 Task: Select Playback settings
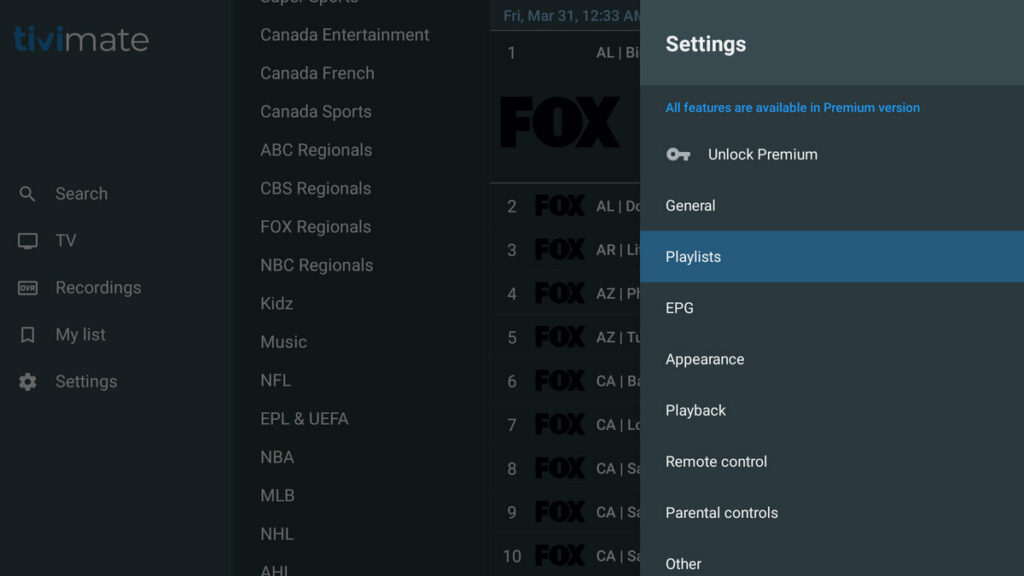[695, 410]
